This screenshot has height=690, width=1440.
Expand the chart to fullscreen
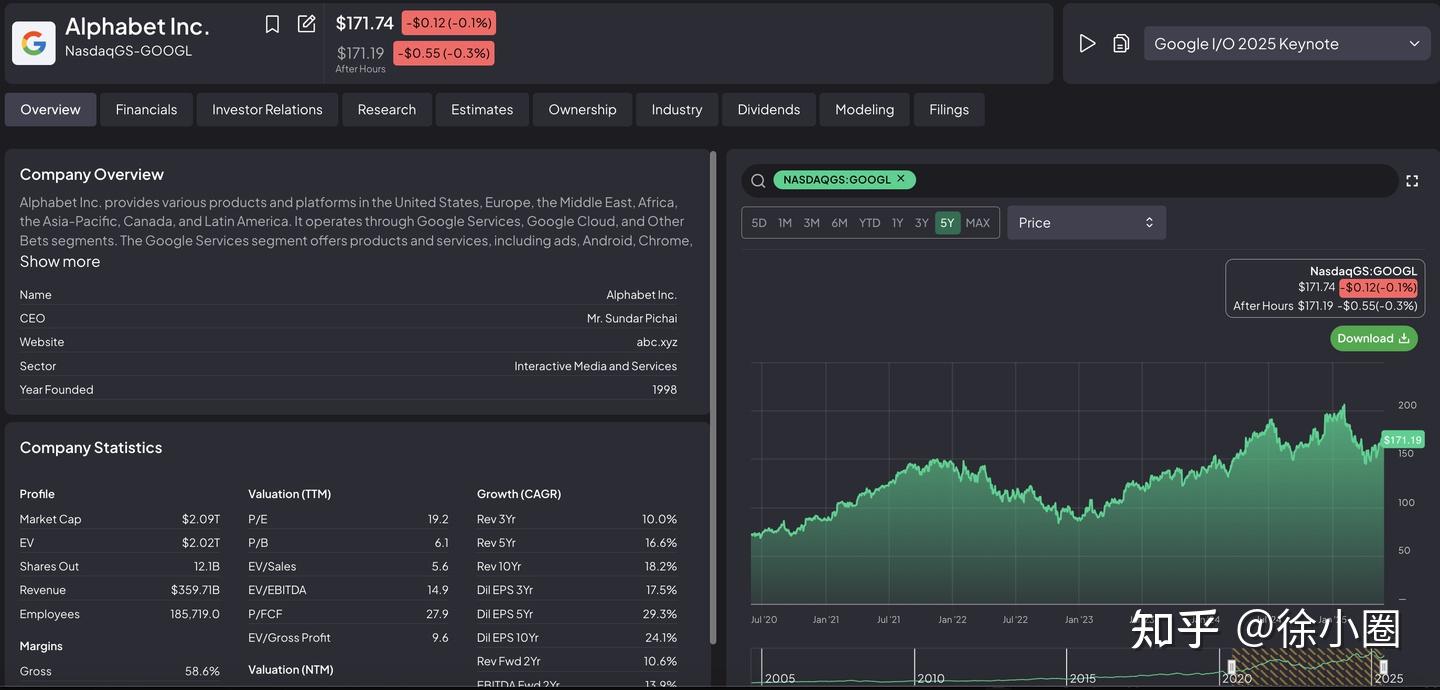pyautogui.click(x=1412, y=181)
